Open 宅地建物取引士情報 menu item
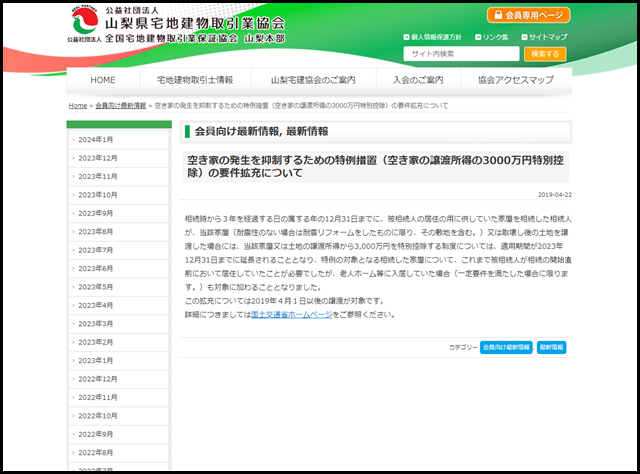The width and height of the screenshot is (640, 474). pyautogui.click(x=195, y=80)
